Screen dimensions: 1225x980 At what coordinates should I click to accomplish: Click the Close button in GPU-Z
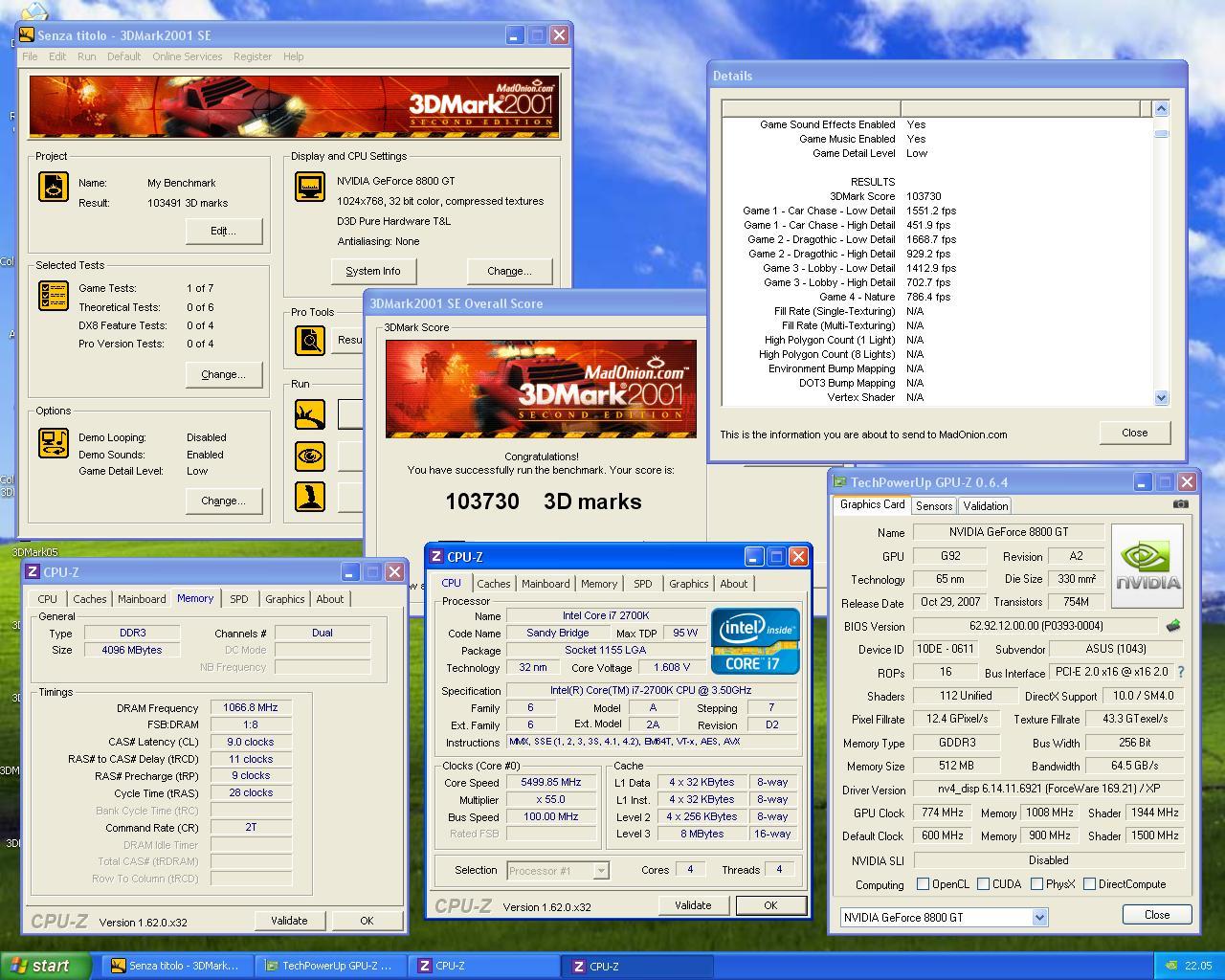pos(1156,915)
